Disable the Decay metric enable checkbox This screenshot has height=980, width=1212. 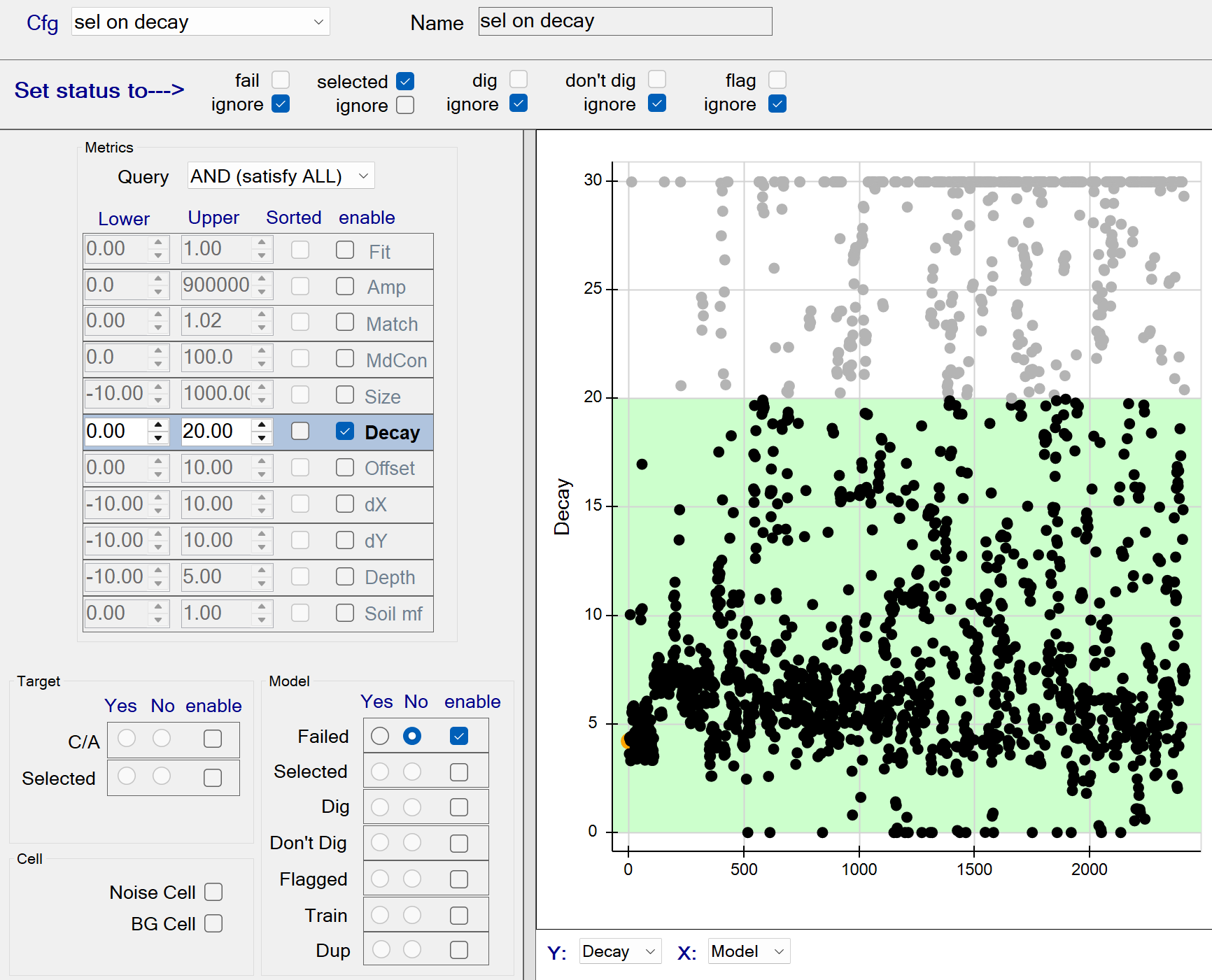click(x=345, y=431)
